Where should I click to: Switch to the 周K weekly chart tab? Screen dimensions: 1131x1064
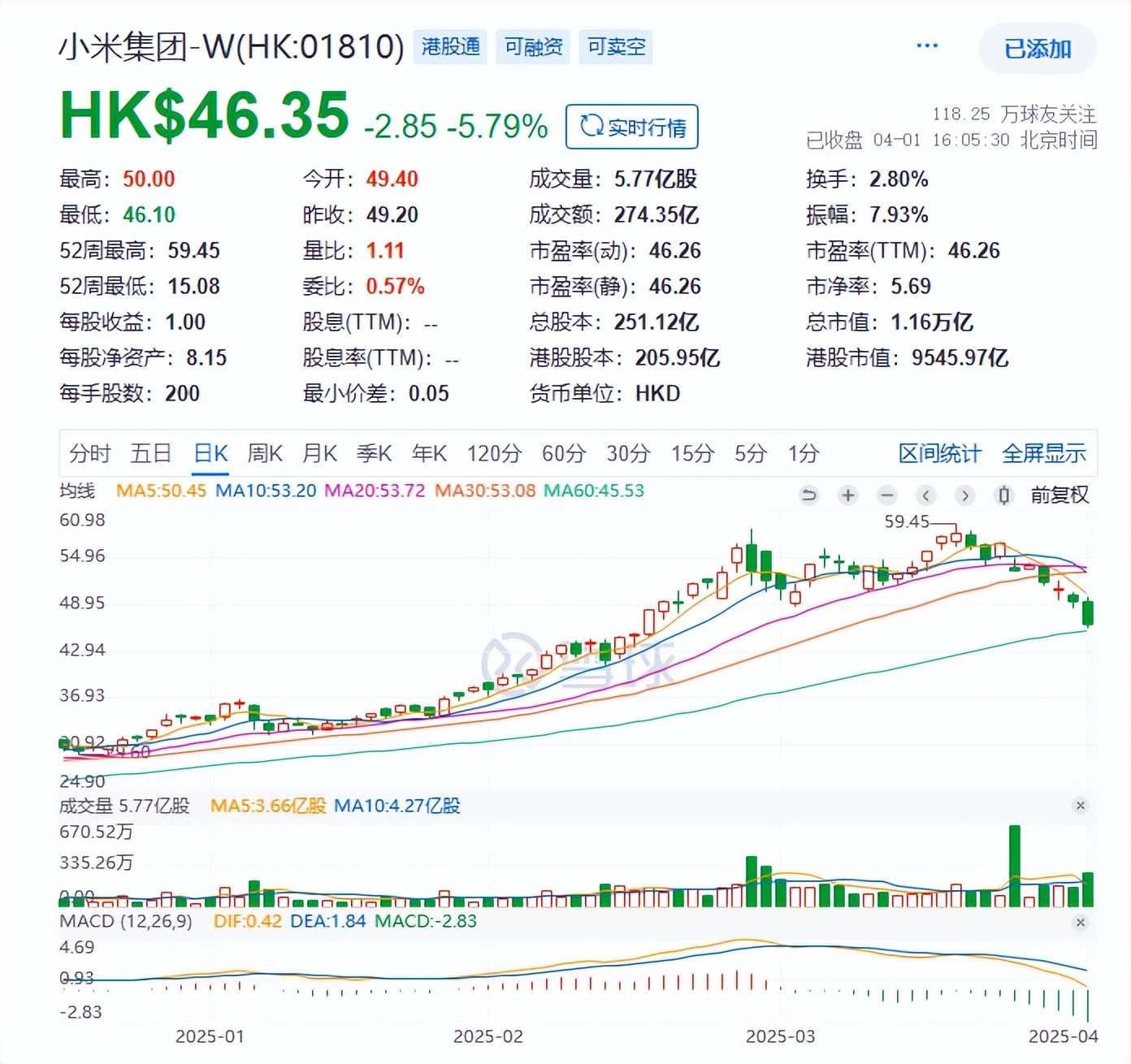click(x=264, y=454)
